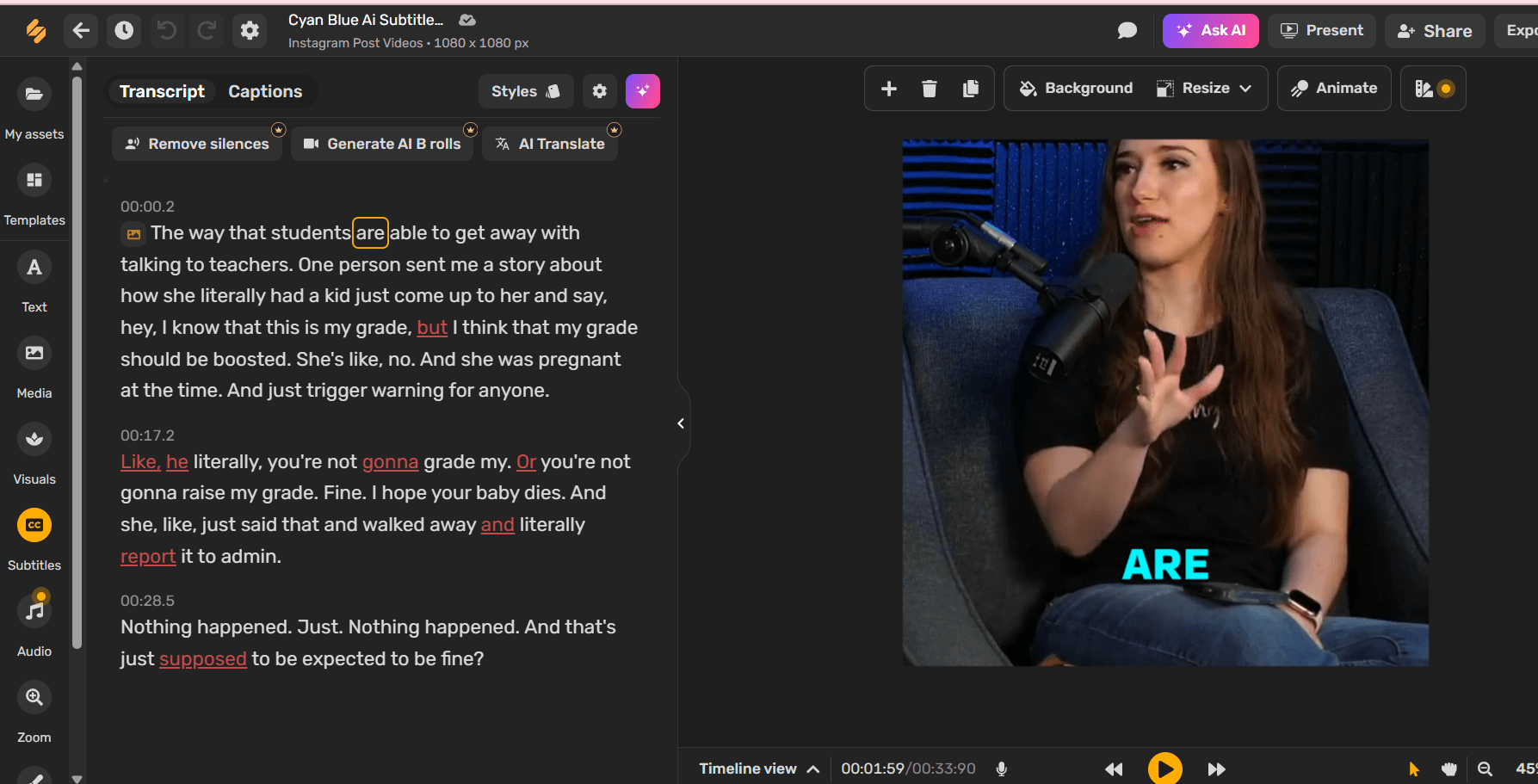Viewport: 1538px width, 784px height.
Task: Click the project title Cyan Blue Ai Subtitle
Action: [x=366, y=20]
